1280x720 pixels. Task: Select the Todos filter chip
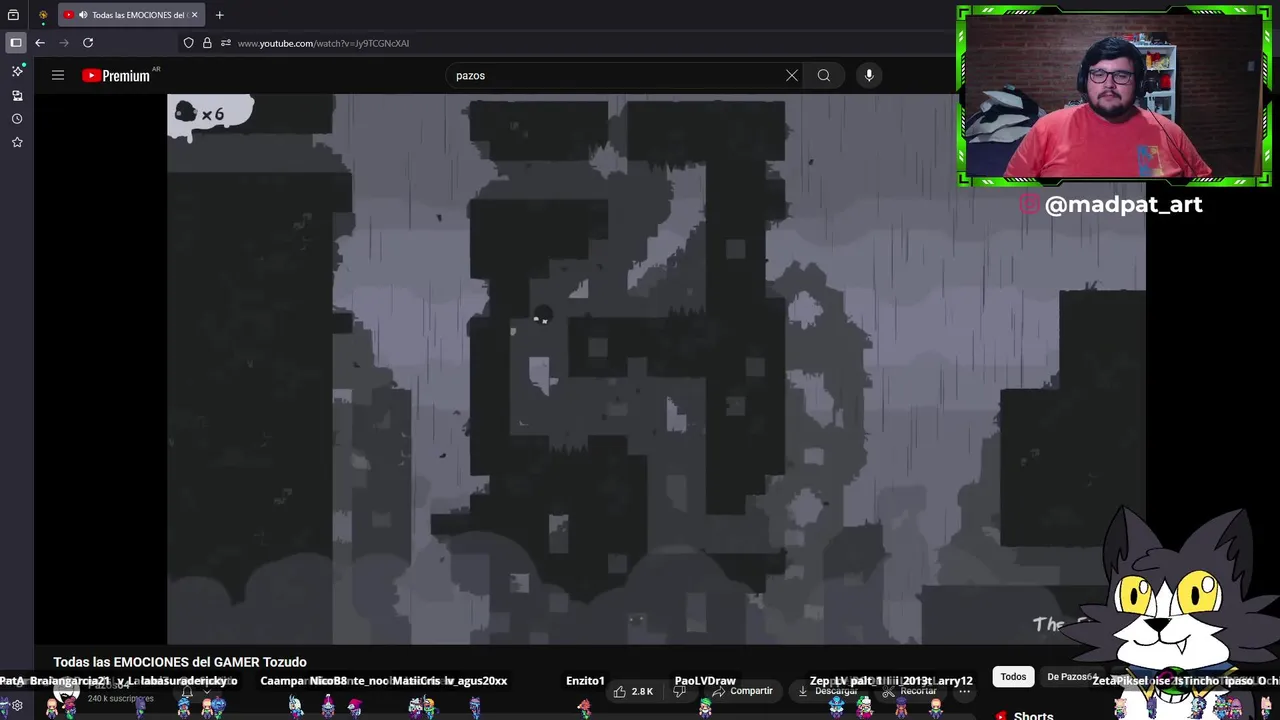tap(1013, 677)
